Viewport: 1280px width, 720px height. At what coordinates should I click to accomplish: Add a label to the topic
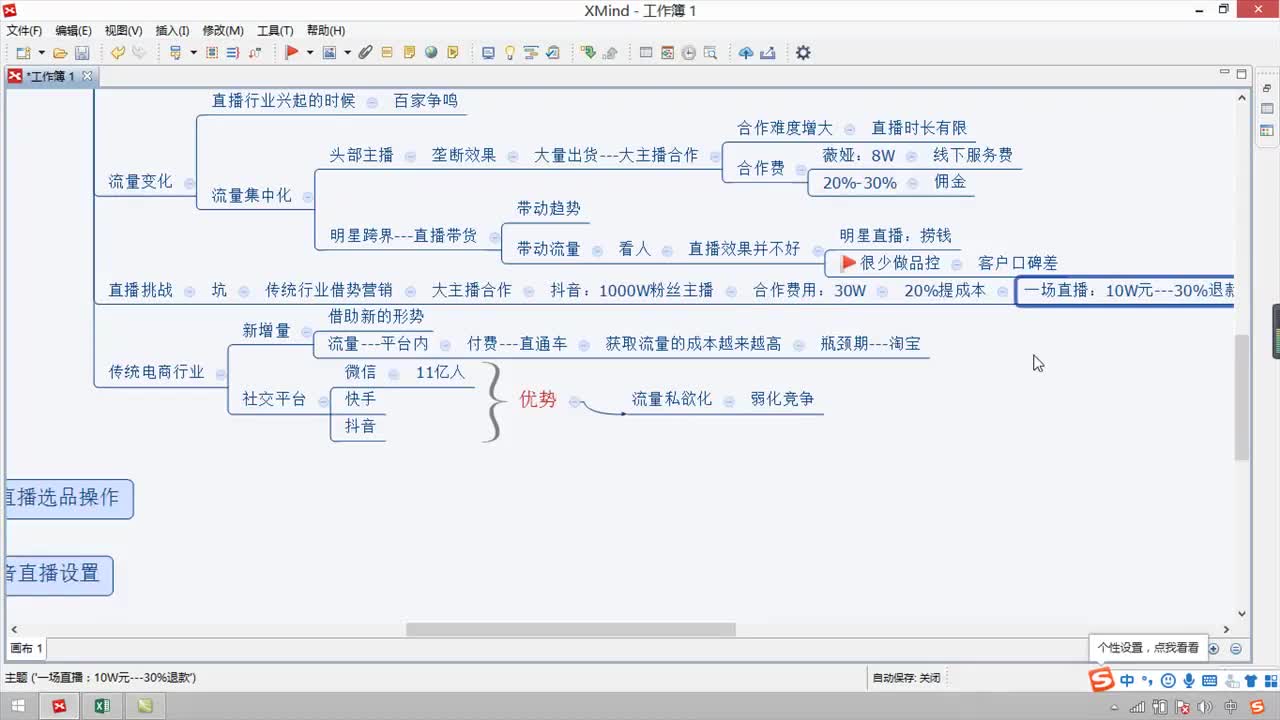click(x=386, y=52)
